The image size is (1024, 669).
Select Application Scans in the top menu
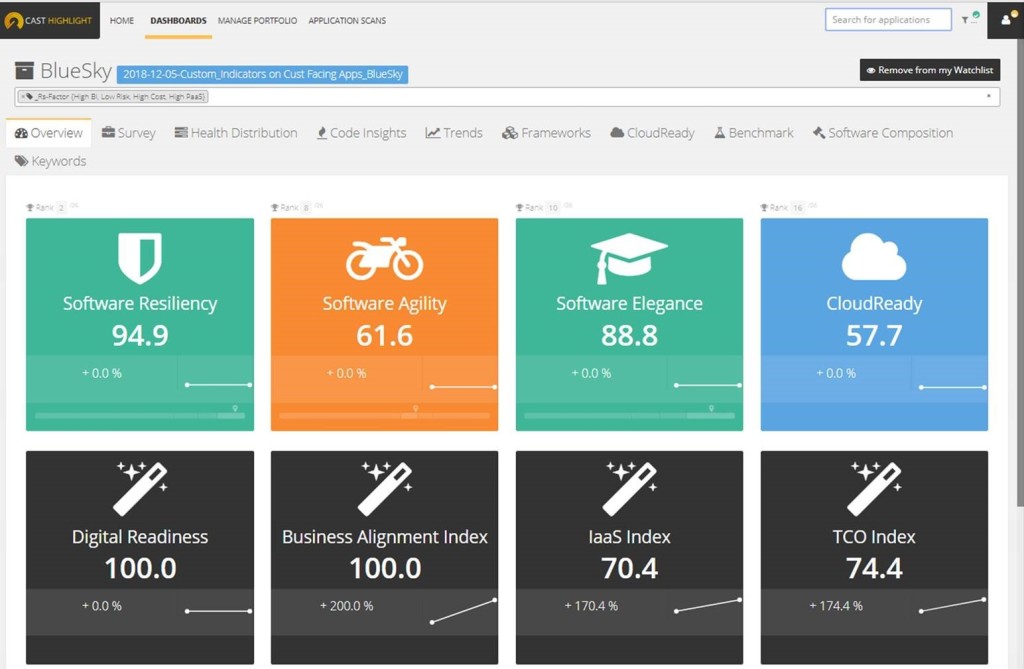point(347,20)
